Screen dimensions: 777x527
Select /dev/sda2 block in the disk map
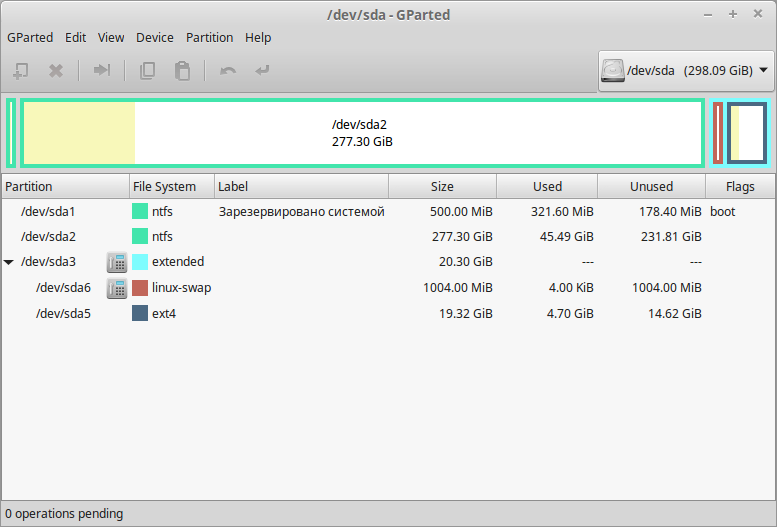(x=362, y=133)
